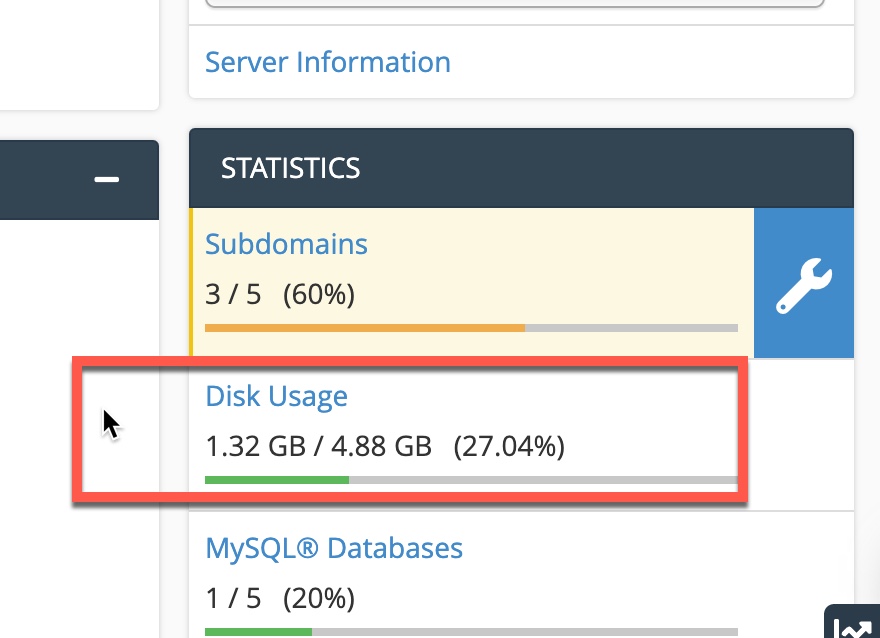
Task: Click the box above Server Information
Action: (x=515, y=3)
